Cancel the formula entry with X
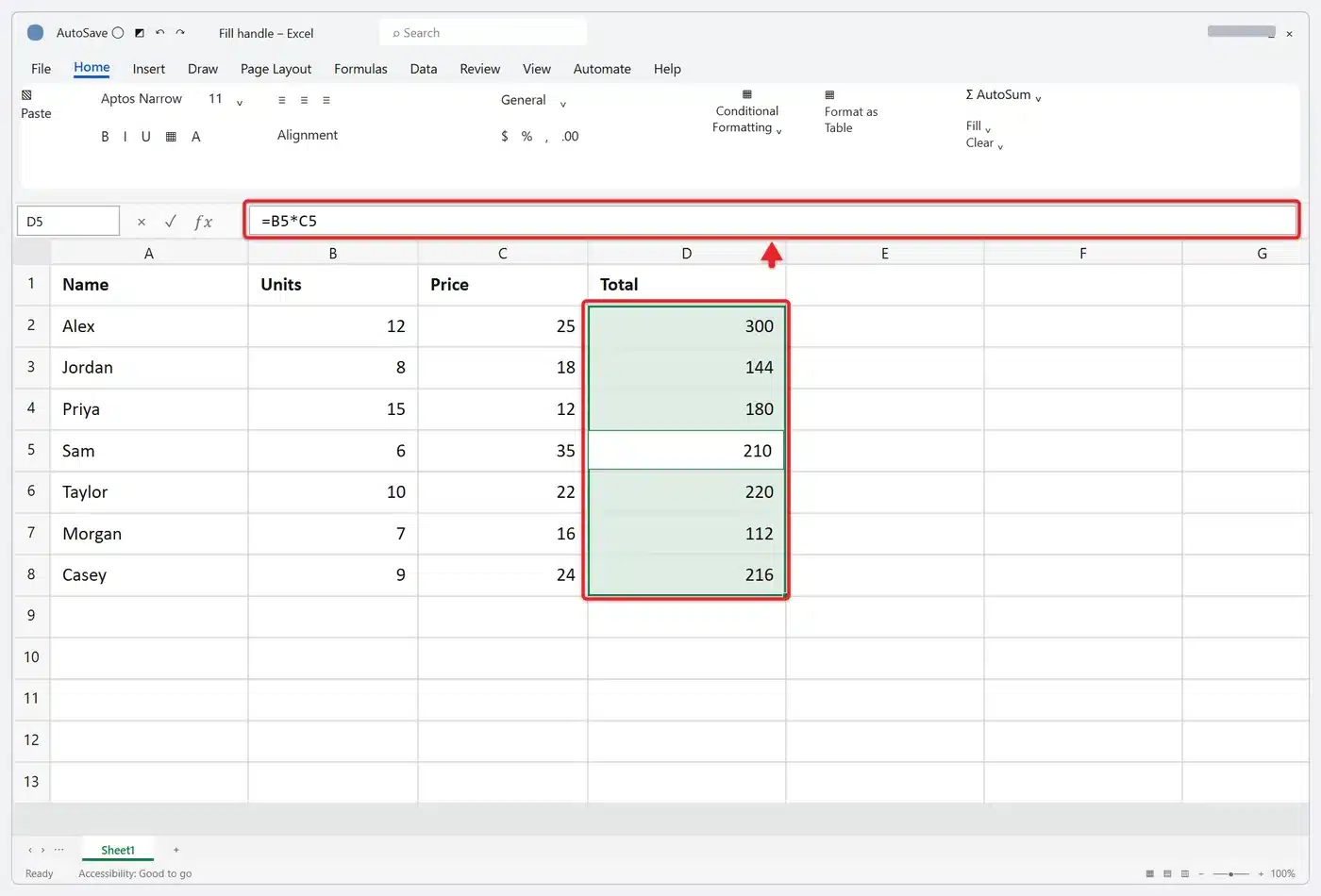 (142, 222)
